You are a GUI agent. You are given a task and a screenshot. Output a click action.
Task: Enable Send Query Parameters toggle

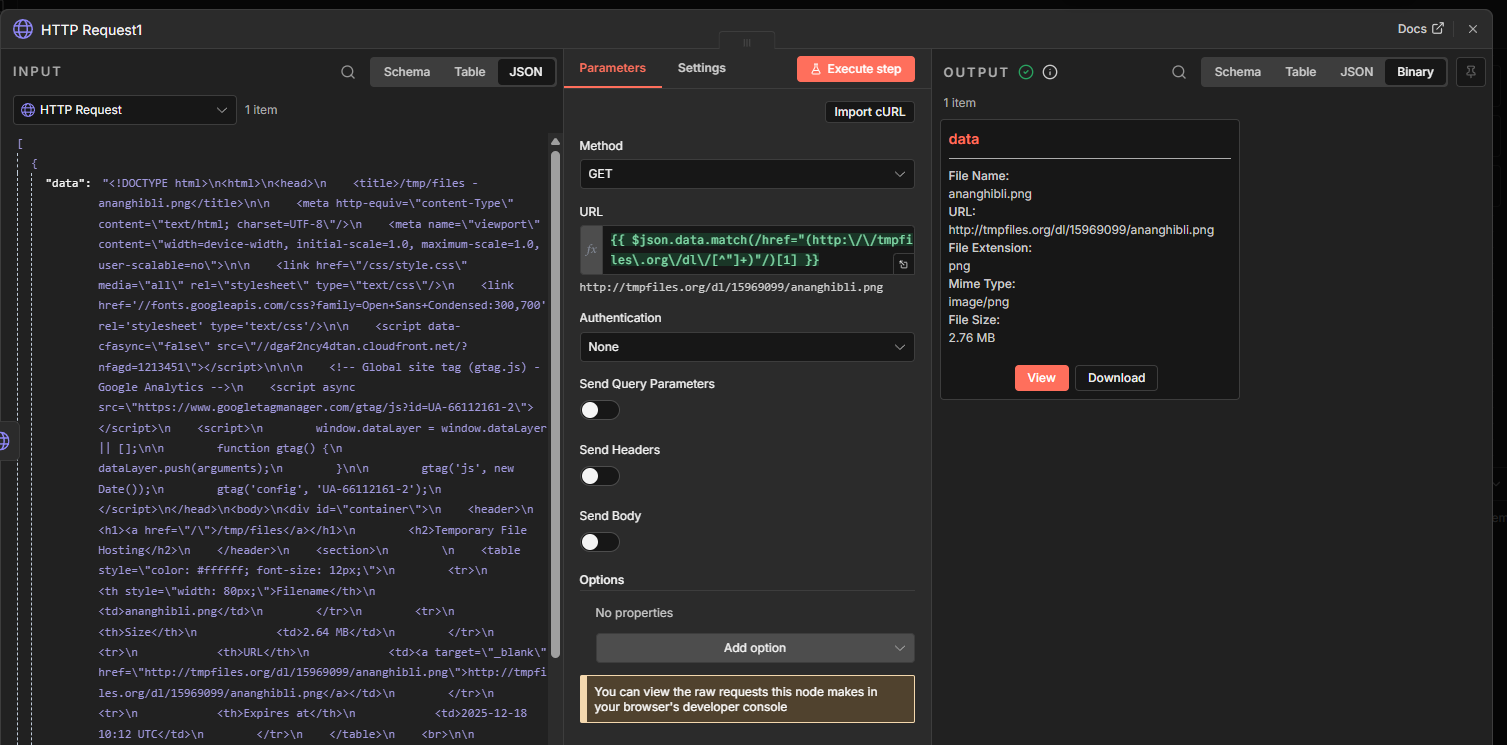point(599,410)
